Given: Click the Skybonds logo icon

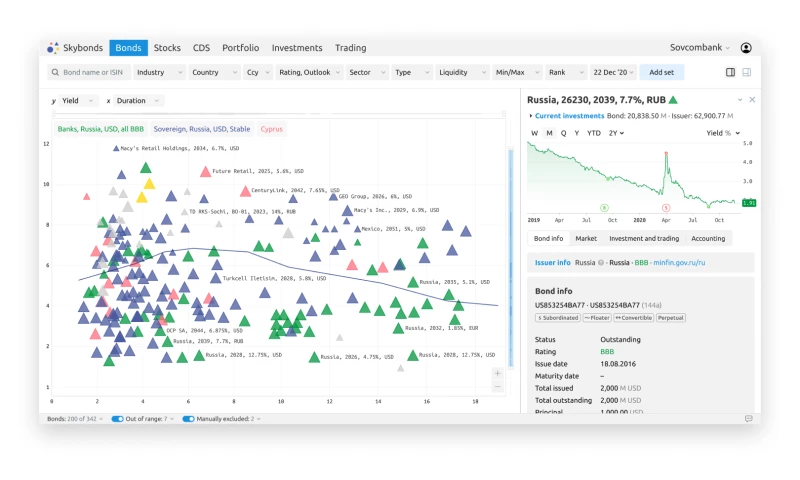Looking at the screenshot, I should pyautogui.click(x=53, y=48).
